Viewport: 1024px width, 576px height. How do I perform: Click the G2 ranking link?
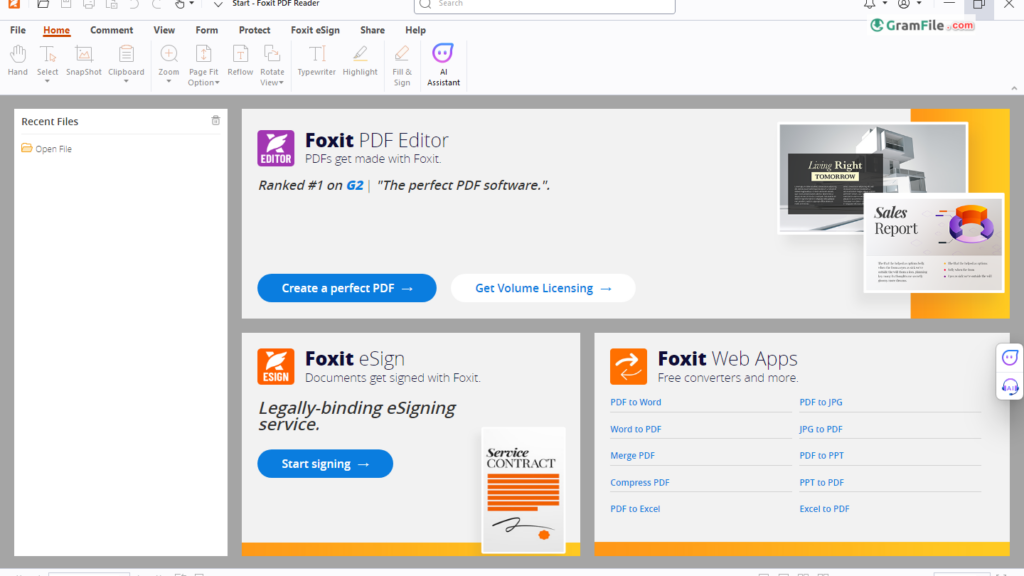355,185
